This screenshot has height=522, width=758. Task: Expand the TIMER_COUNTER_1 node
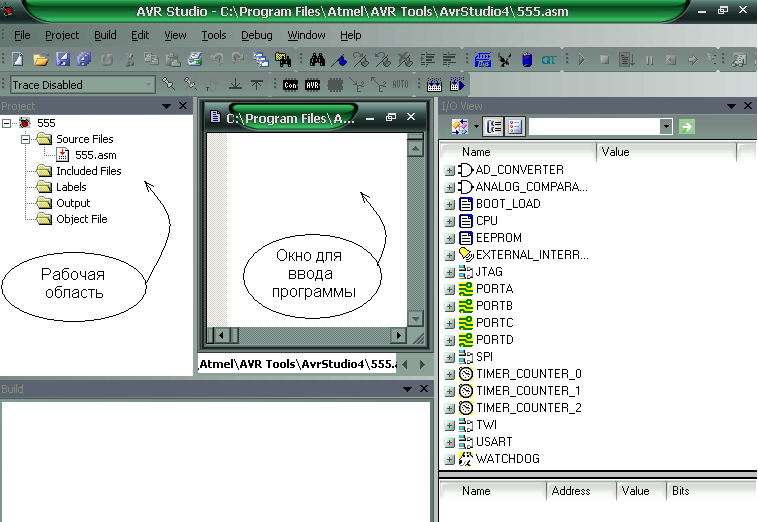[x=450, y=391]
